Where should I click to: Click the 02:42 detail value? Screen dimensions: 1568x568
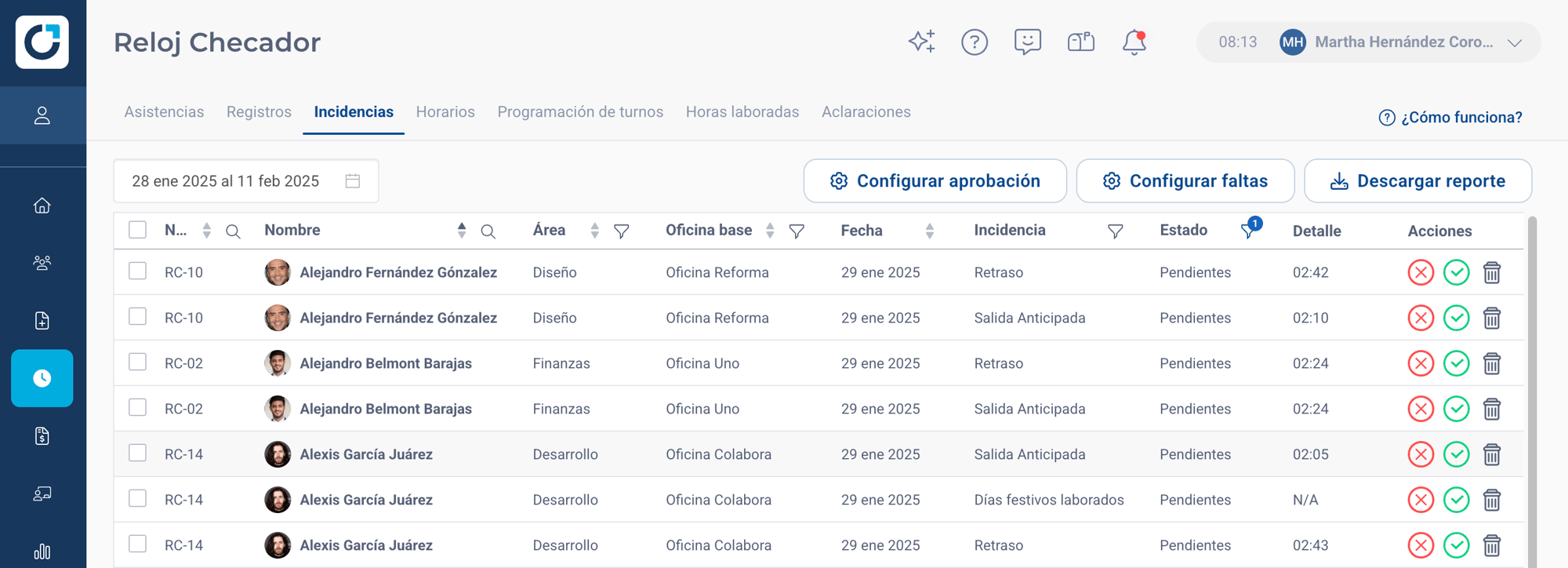coord(1311,273)
